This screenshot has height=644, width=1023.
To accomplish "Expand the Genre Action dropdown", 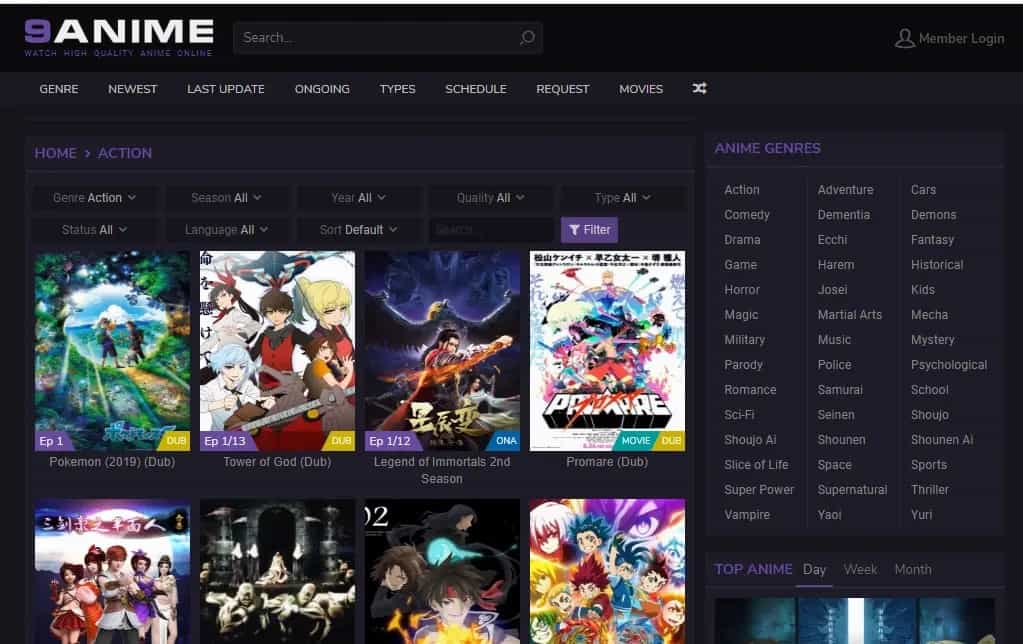I will [x=95, y=198].
